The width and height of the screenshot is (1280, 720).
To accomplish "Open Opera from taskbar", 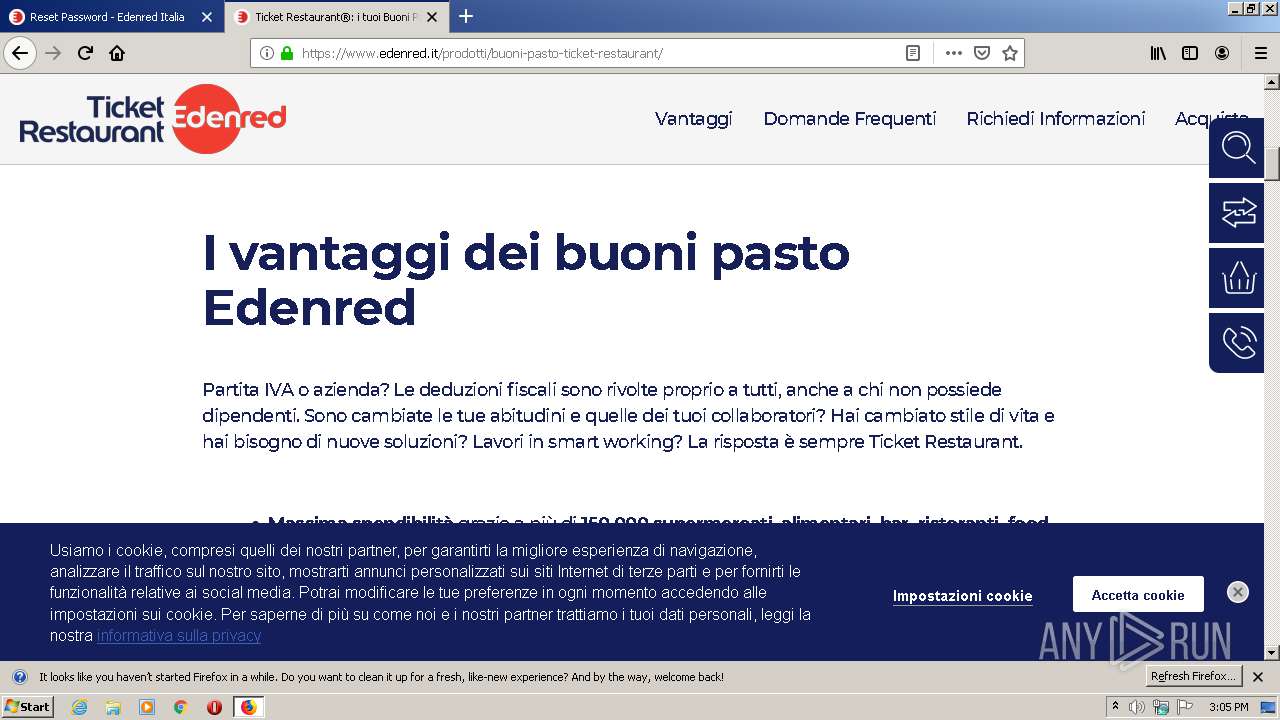I will [214, 707].
